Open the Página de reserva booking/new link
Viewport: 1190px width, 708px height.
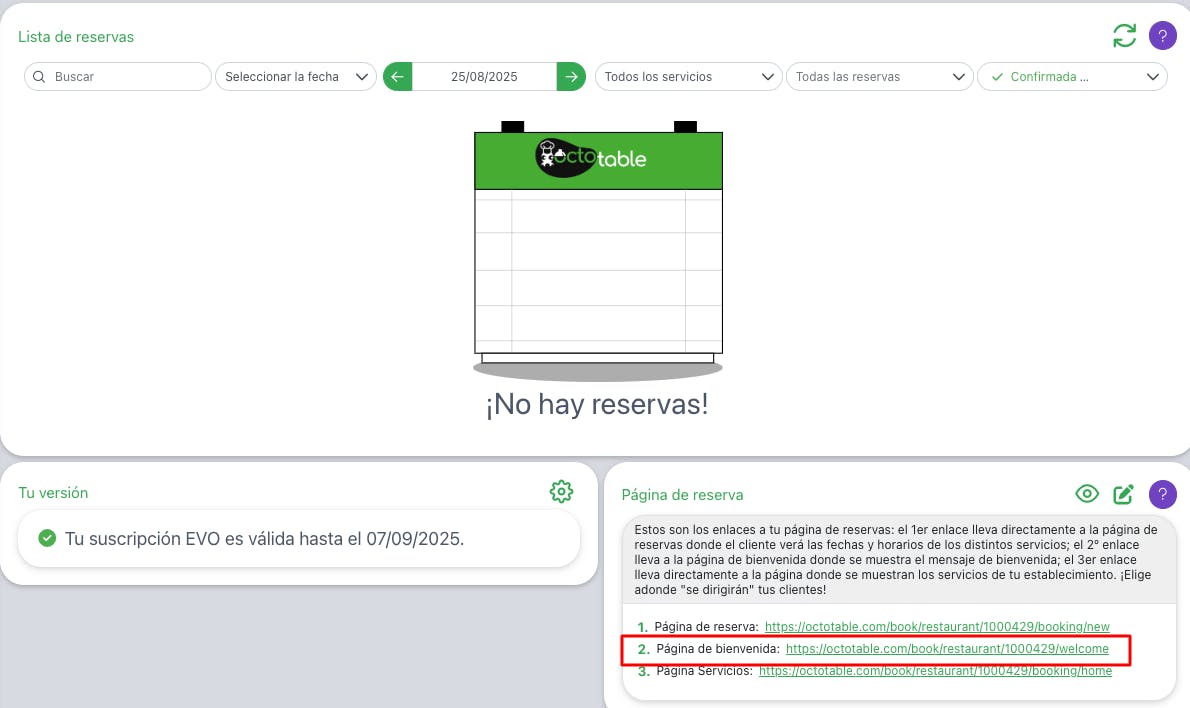937,627
